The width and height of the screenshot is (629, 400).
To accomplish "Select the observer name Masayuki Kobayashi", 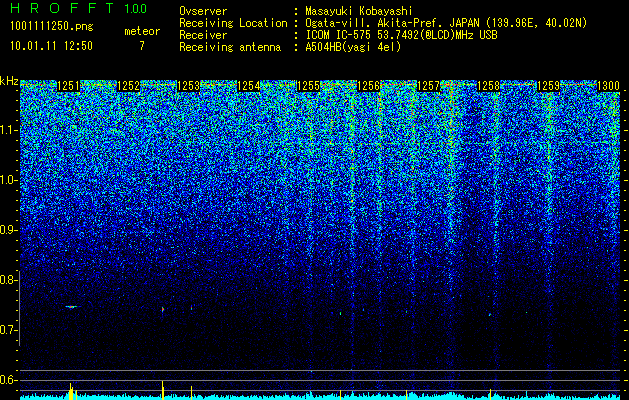I will tap(359, 11).
